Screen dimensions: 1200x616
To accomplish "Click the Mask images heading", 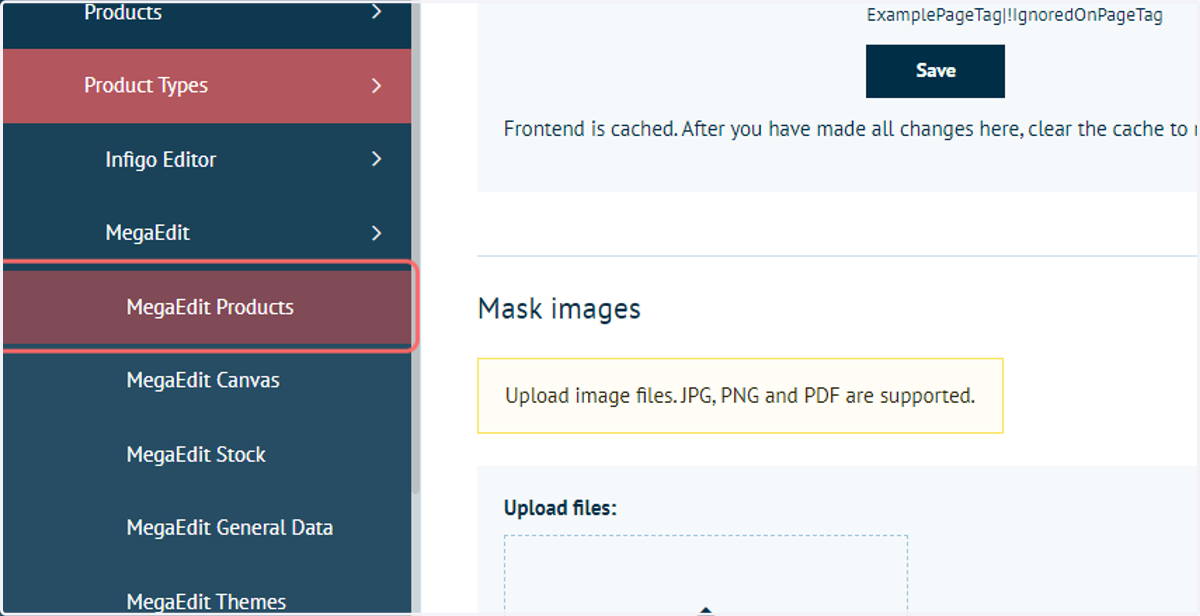I will click(x=559, y=308).
